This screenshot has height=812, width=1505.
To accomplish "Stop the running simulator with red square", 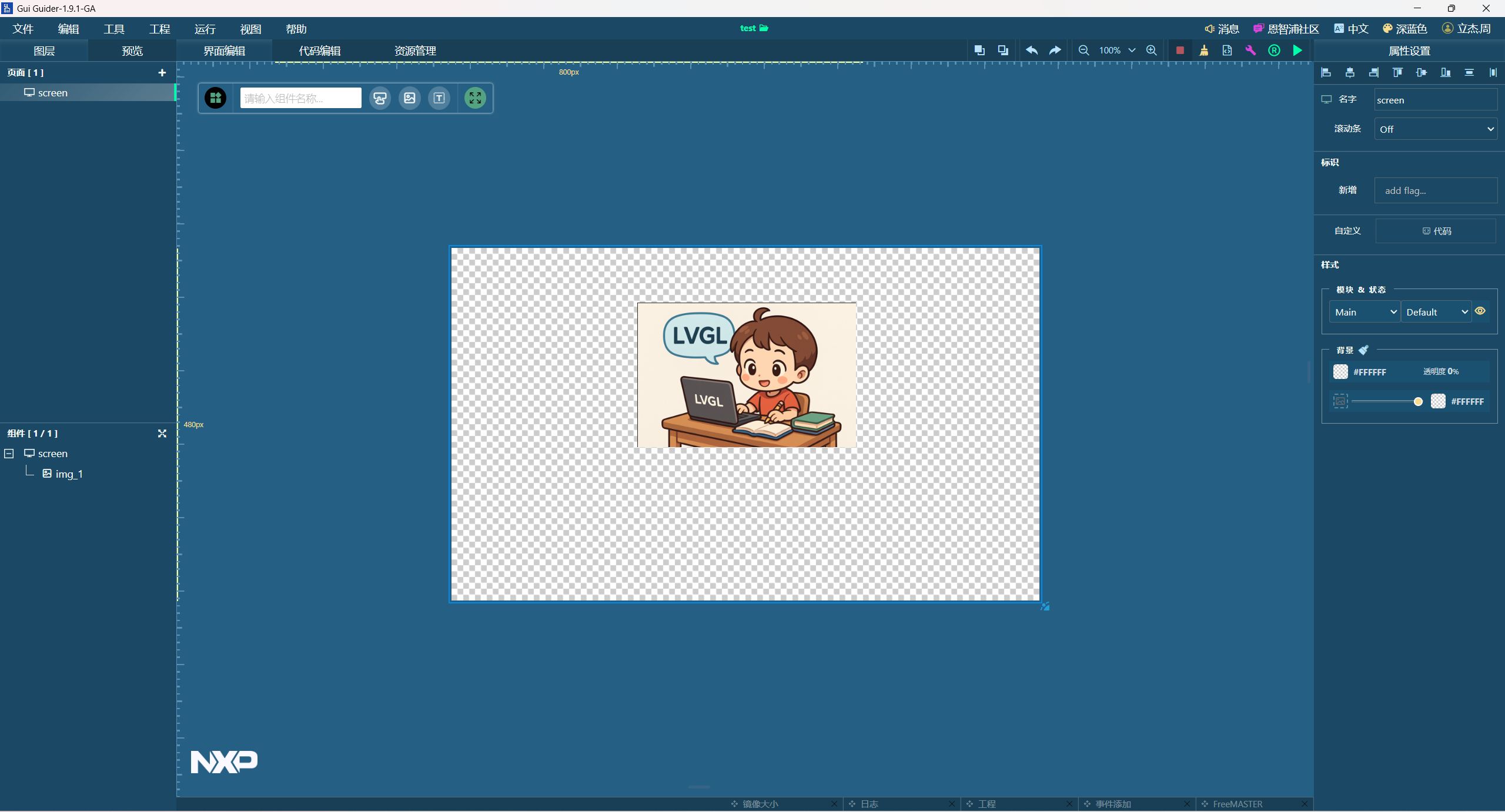I will point(1180,51).
